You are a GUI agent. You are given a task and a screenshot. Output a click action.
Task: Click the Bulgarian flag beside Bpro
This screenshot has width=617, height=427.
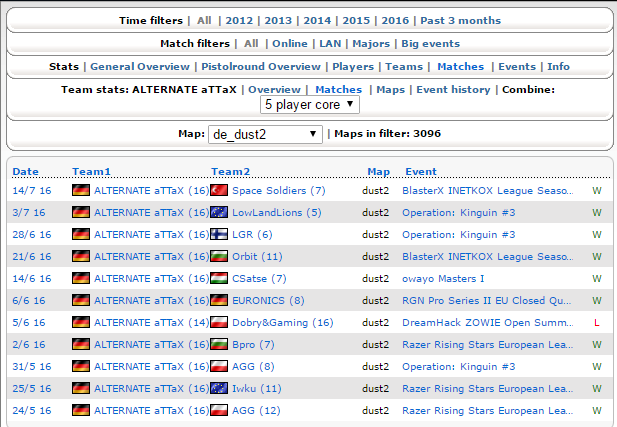click(219, 345)
